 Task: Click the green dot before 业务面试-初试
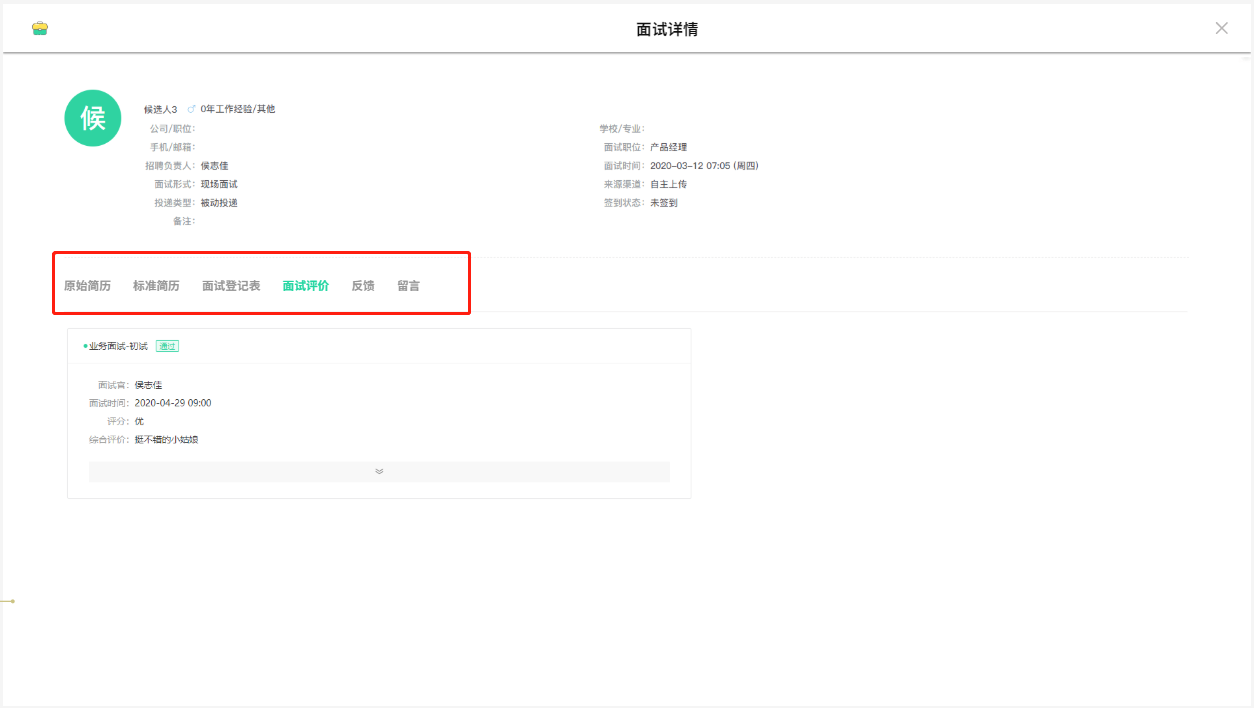[85, 346]
